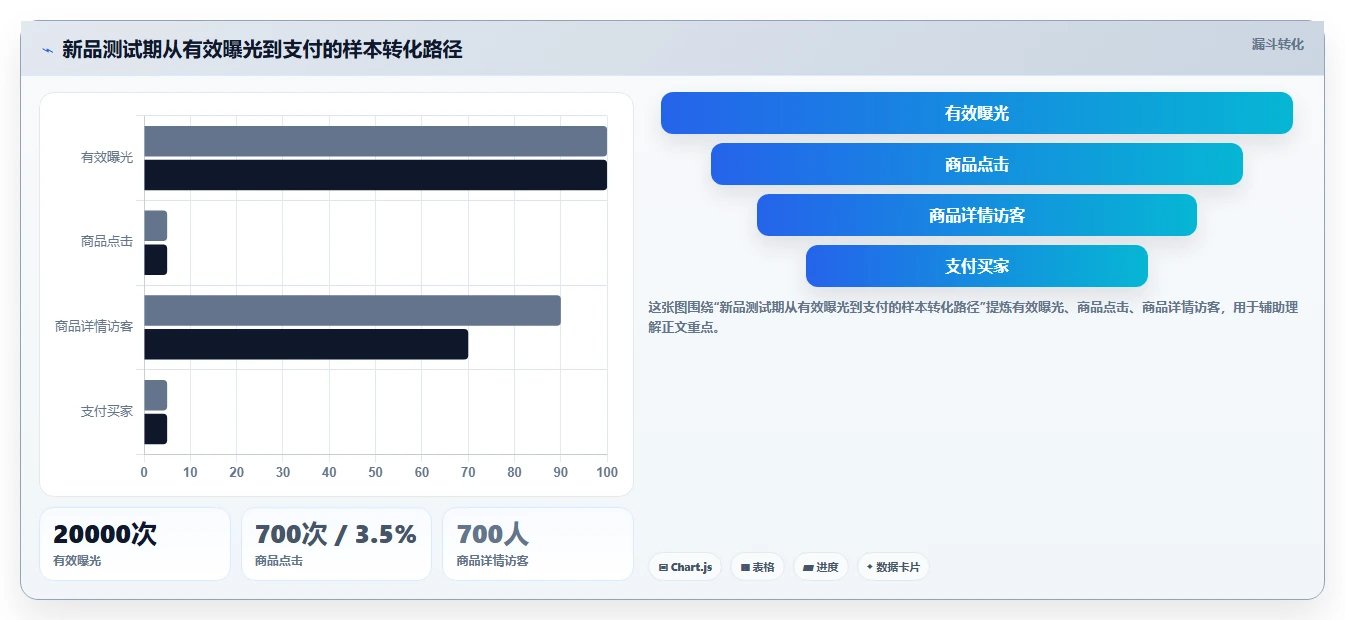This screenshot has height=620, width=1345.
Task: Click the x-axis tick label 70
Action: (x=468, y=472)
